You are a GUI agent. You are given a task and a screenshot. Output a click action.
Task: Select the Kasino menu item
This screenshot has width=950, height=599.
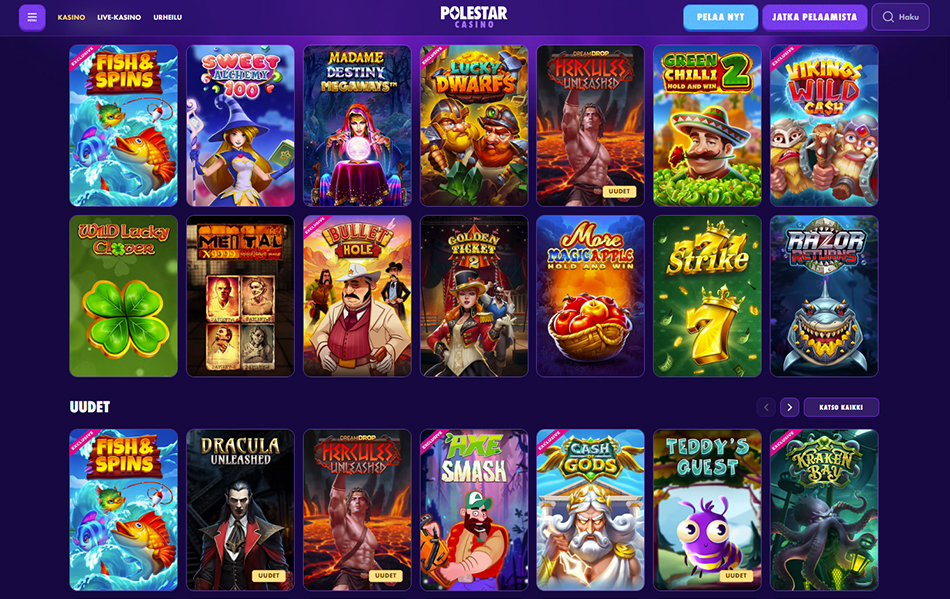coord(71,18)
